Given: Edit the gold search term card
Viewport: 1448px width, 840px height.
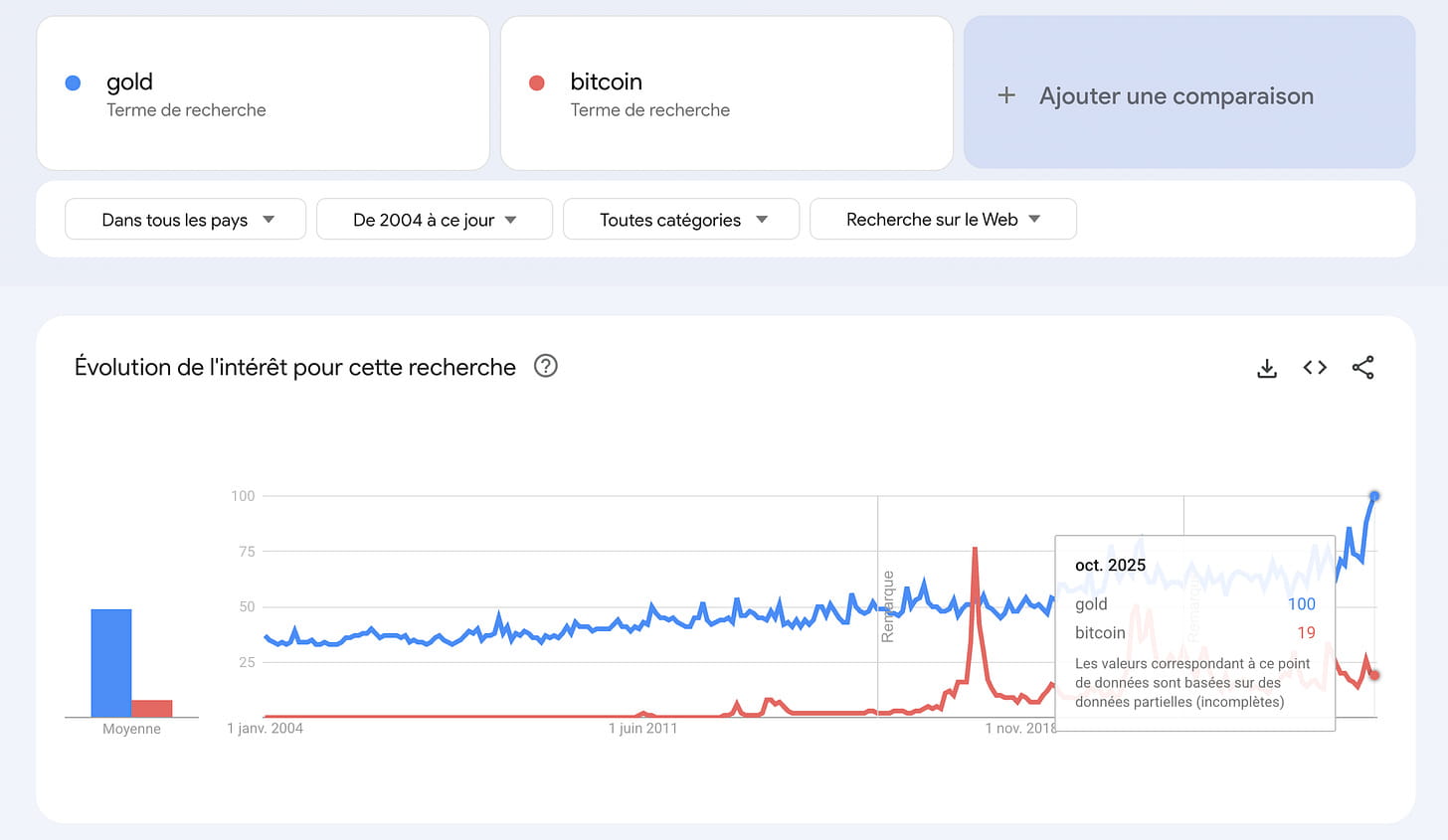Looking at the screenshot, I should coord(263,93).
